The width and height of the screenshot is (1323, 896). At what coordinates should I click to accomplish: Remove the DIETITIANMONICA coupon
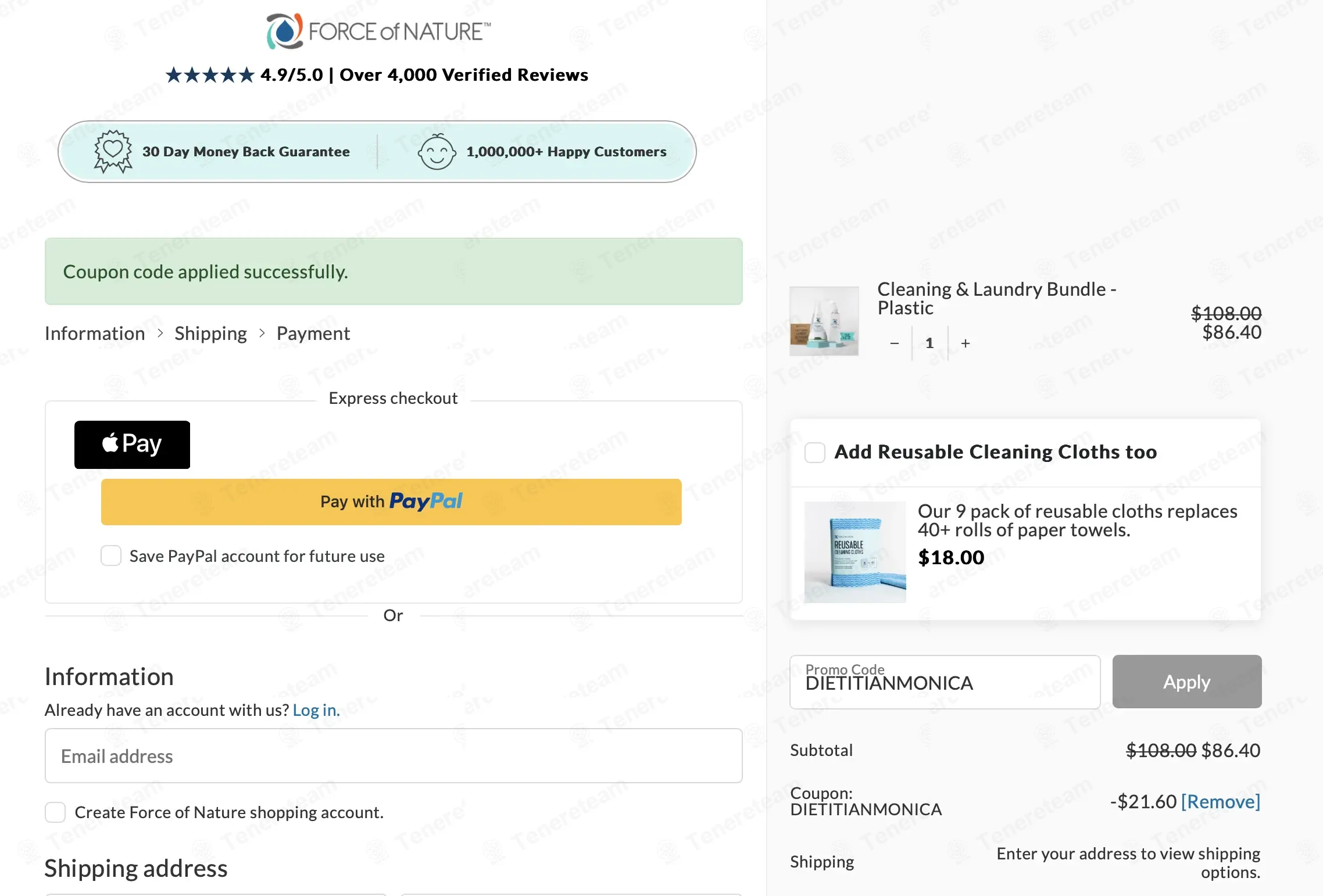tap(1220, 801)
